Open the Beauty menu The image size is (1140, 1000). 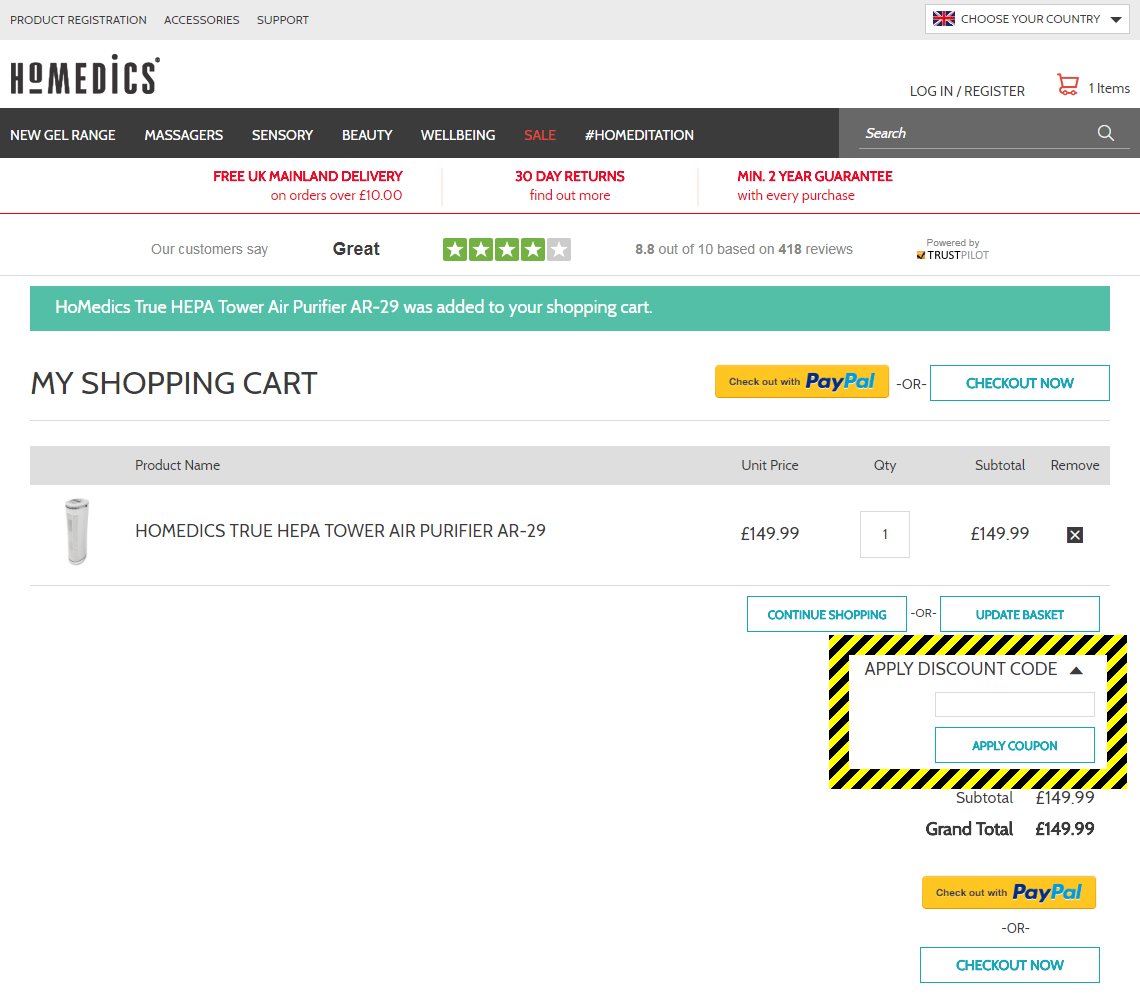367,135
